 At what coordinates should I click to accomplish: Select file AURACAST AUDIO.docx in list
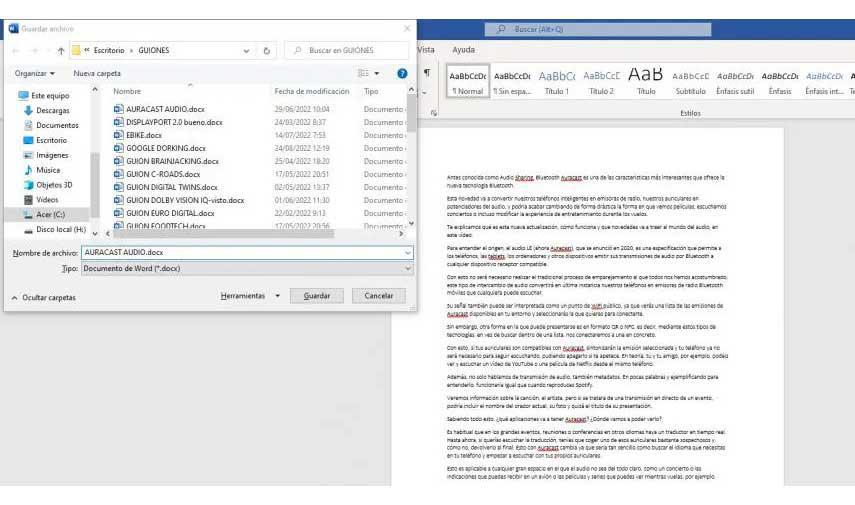tap(159, 109)
